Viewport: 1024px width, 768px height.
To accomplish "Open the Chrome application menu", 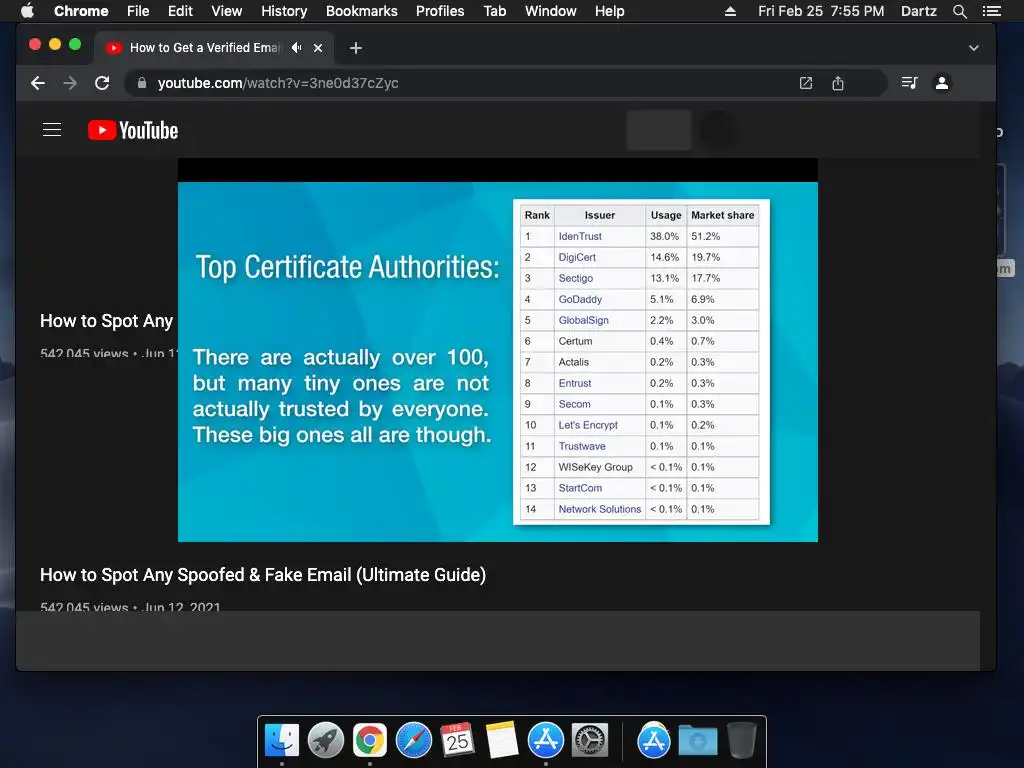I will tap(81, 11).
